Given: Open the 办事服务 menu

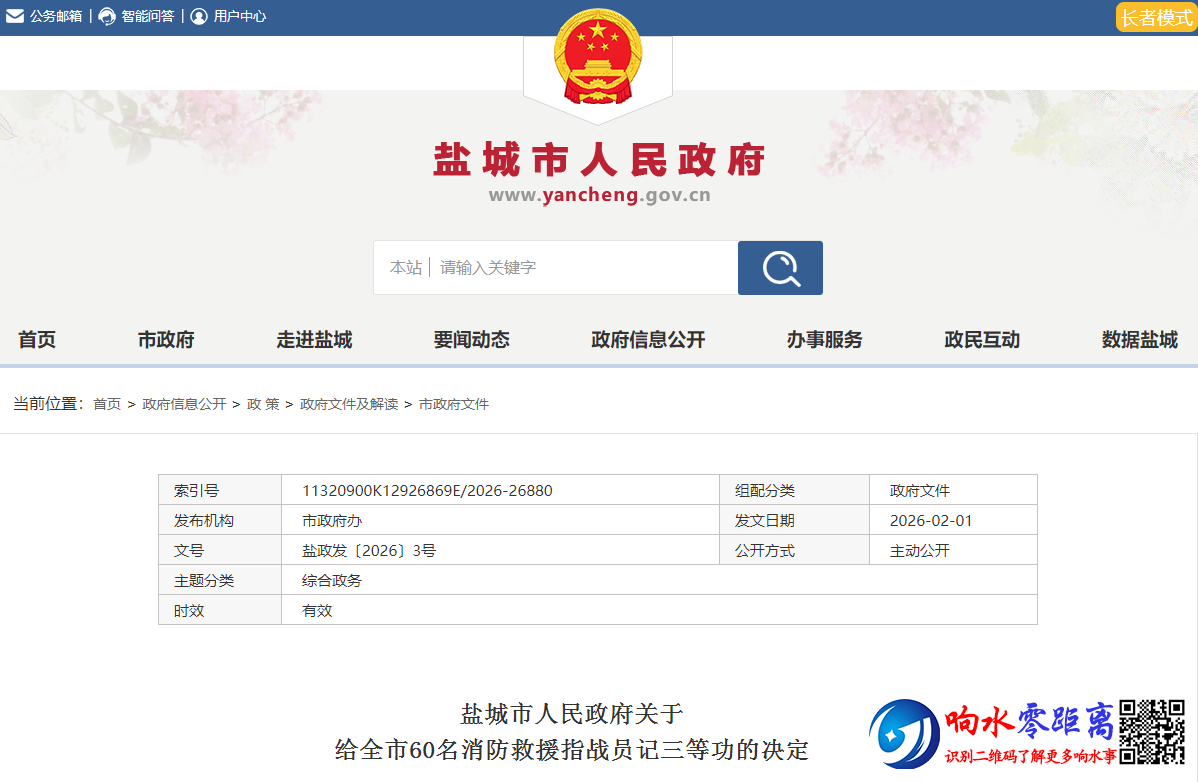Looking at the screenshot, I should pos(824,340).
